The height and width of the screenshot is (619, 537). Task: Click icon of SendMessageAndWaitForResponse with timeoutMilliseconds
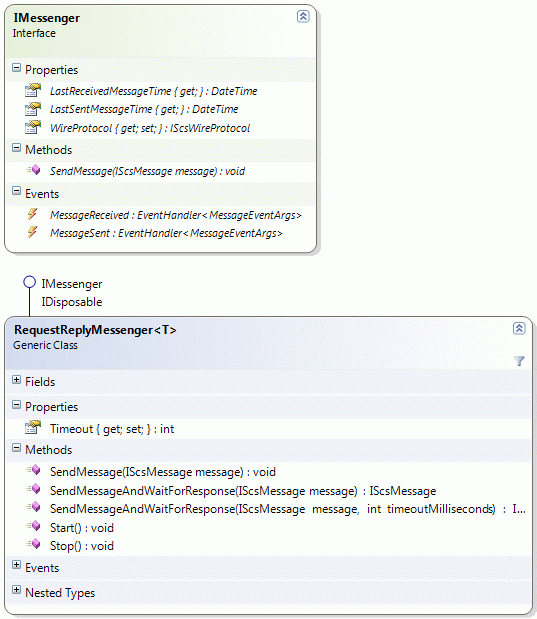pos(33,507)
